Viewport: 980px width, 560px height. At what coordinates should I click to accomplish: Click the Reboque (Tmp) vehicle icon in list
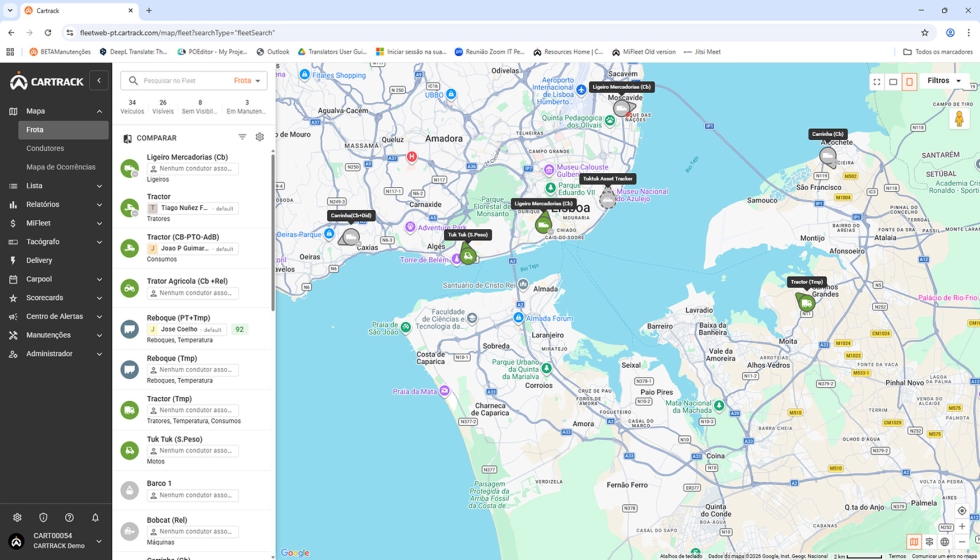pos(129,369)
